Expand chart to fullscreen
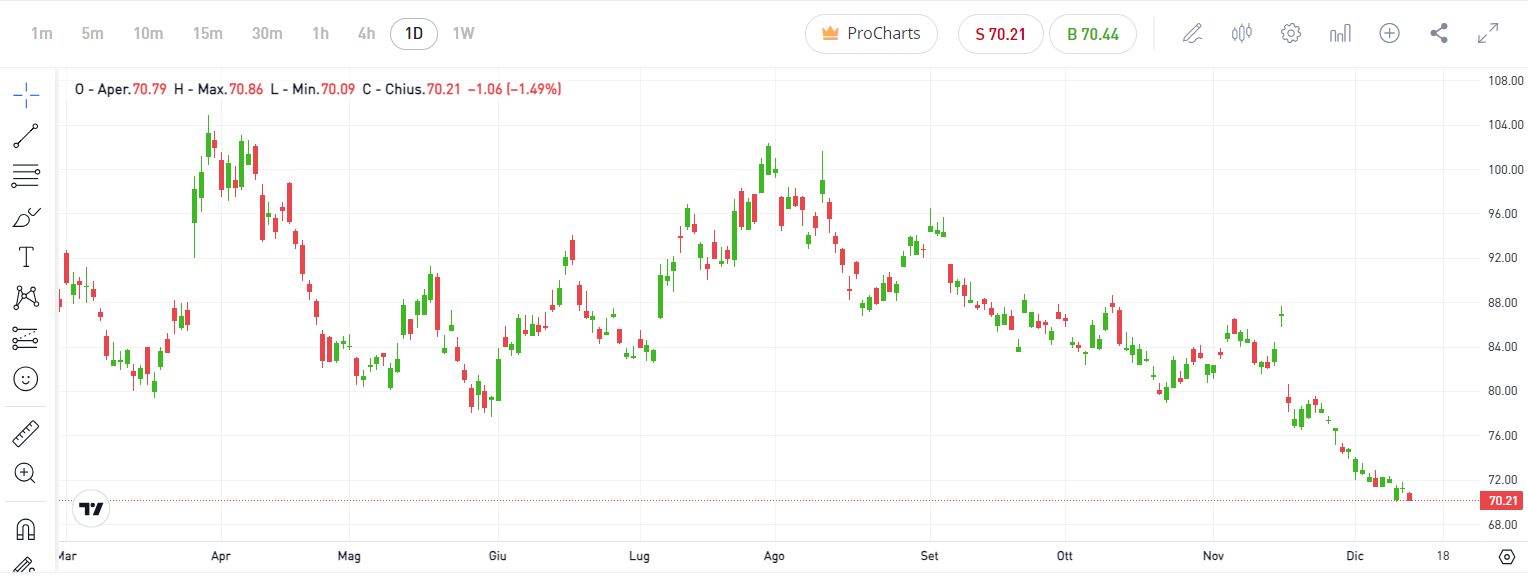The width and height of the screenshot is (1528, 580). 1488,33
